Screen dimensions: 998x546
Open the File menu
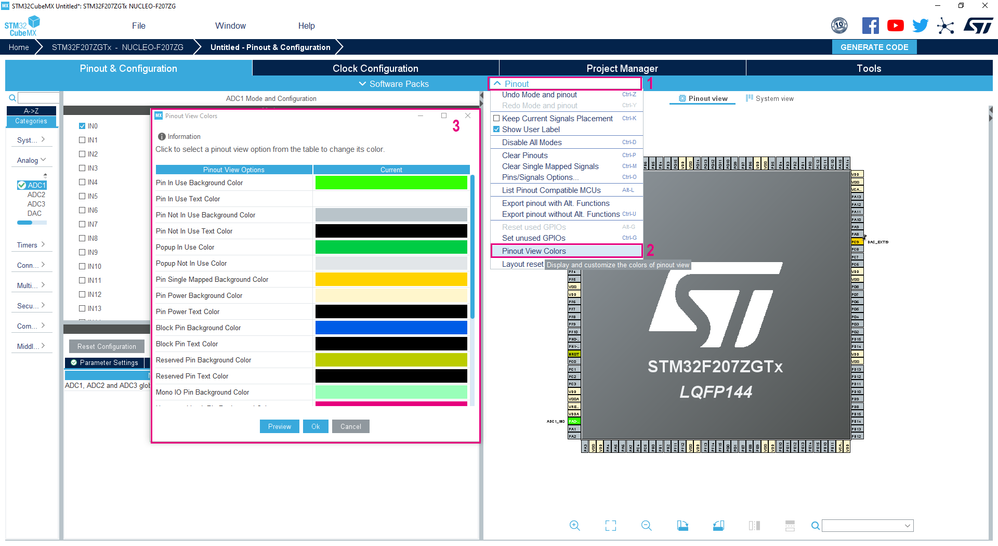tap(139, 26)
